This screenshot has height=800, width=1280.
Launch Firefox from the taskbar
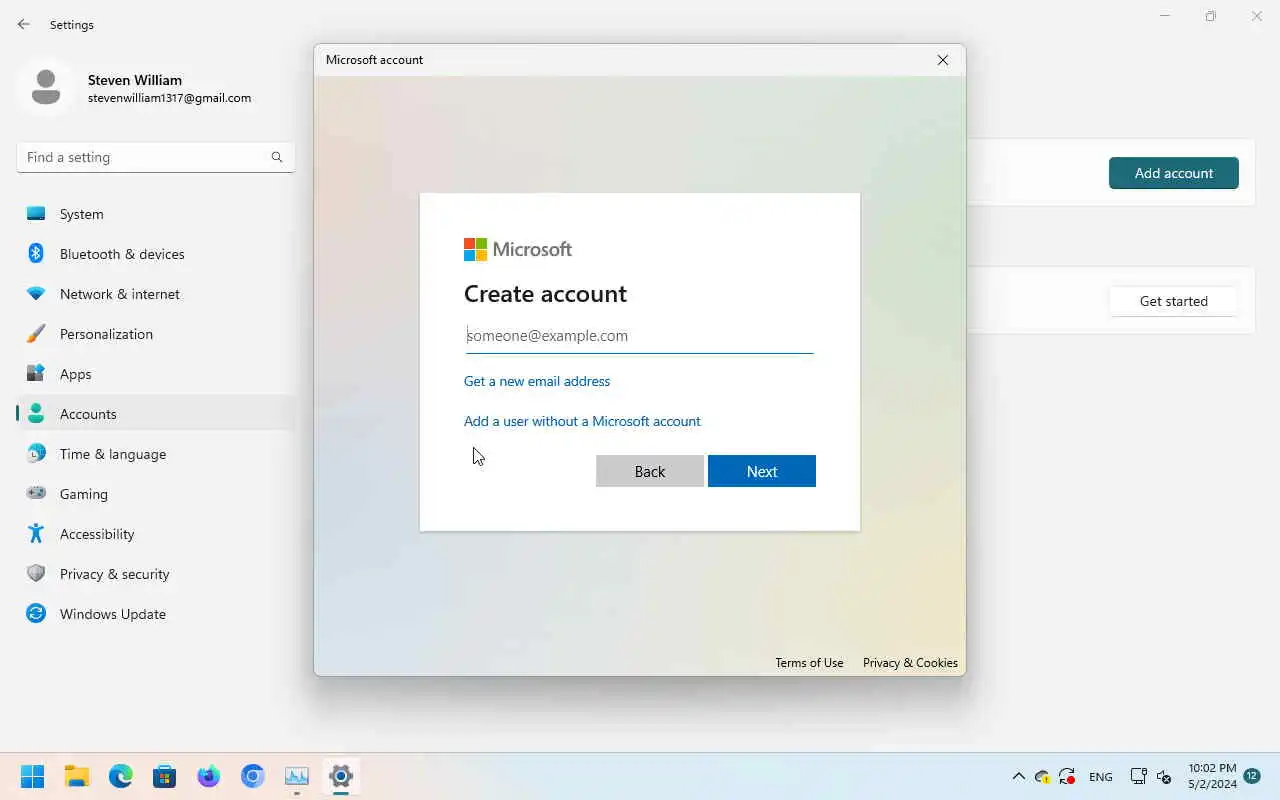209,776
